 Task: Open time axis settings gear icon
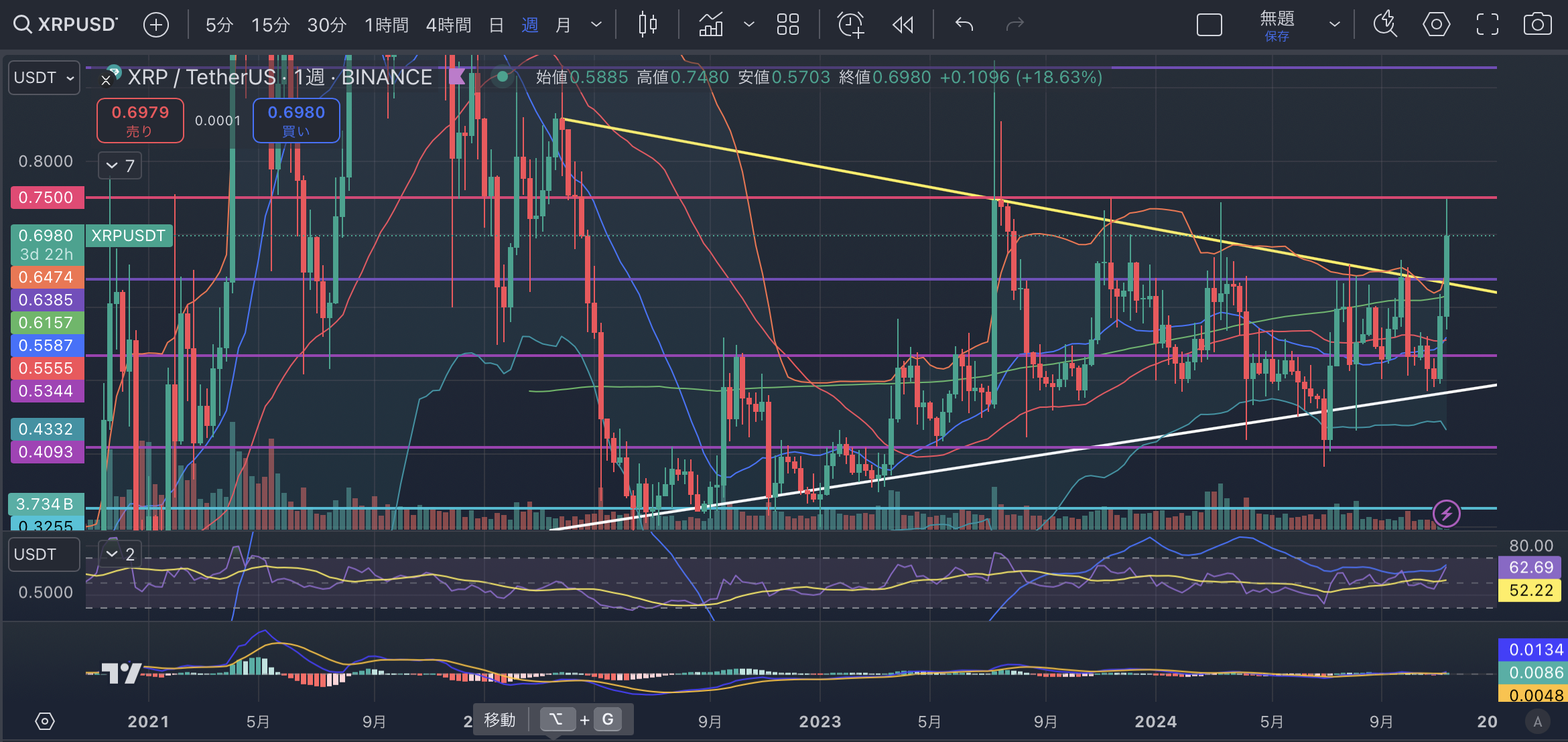[x=44, y=722]
